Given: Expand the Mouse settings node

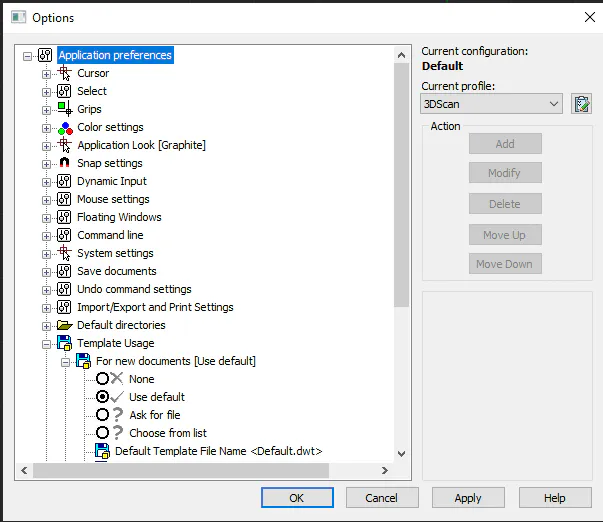Looking at the screenshot, I should 46,200.
